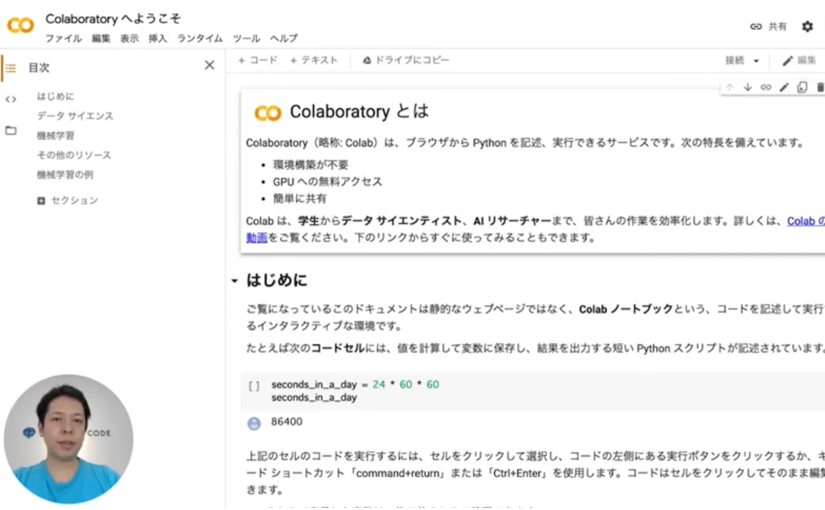
Task: Open the ファイル menu
Action: point(63,38)
